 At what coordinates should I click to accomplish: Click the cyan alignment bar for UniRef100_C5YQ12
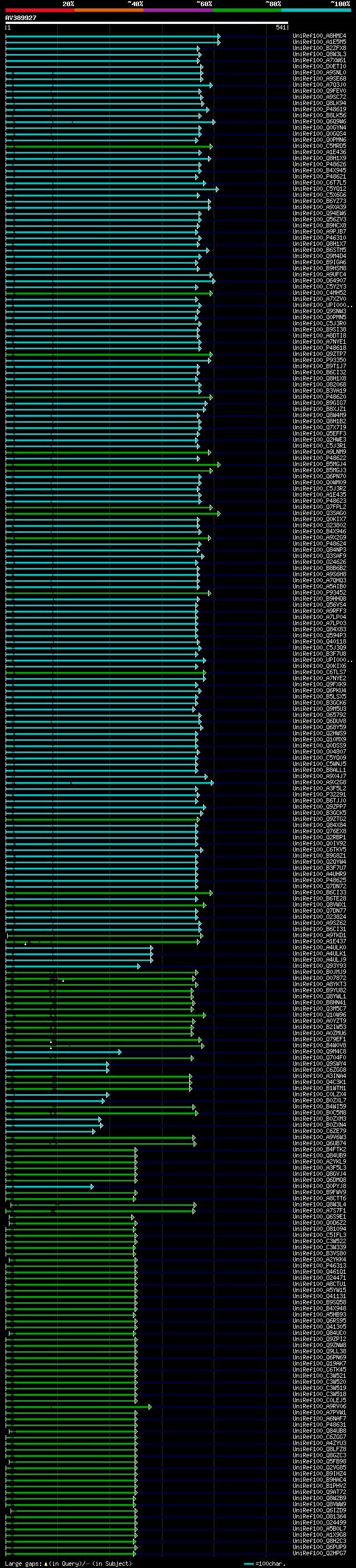112,189
